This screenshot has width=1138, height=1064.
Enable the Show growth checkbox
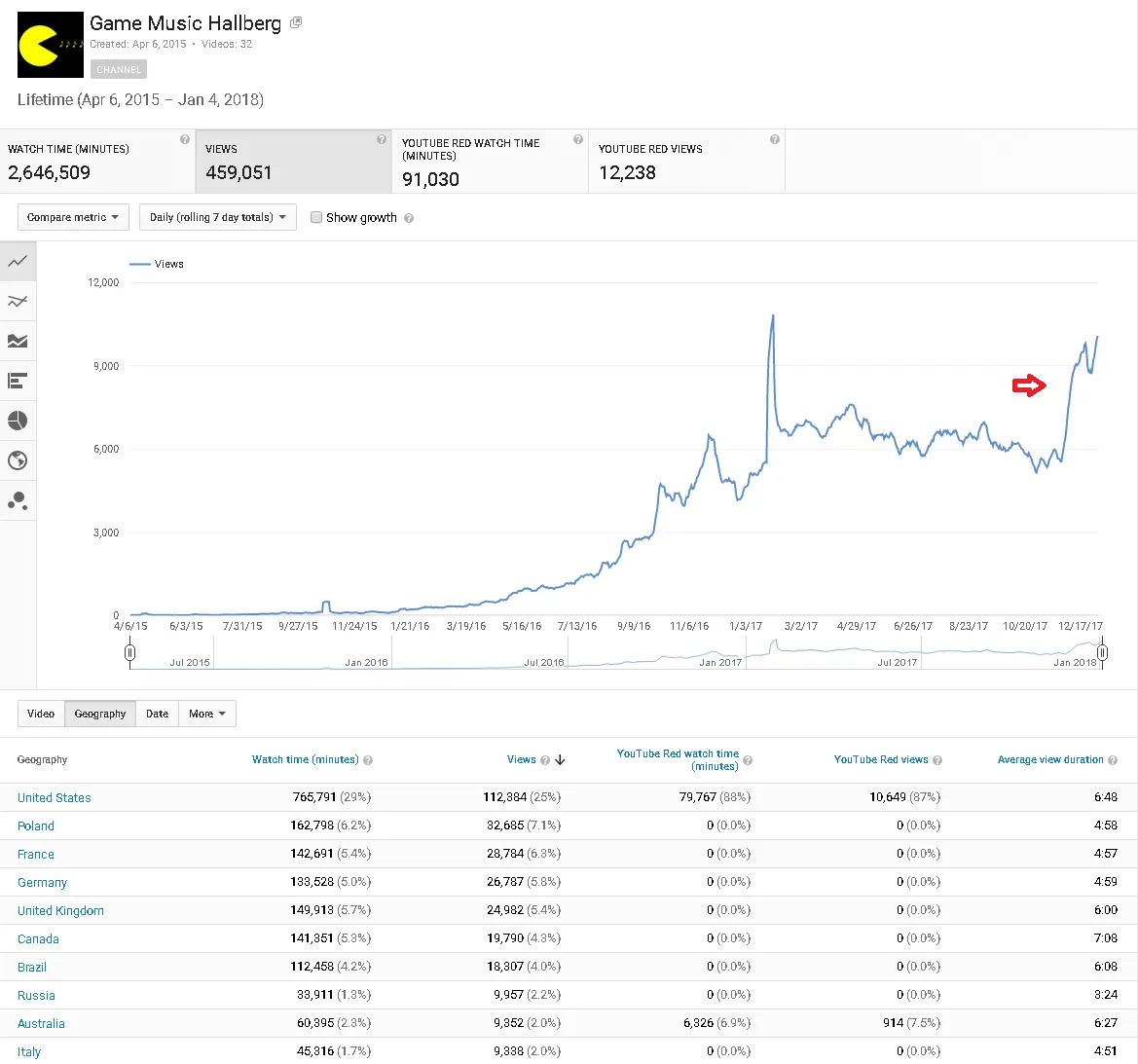[x=316, y=217]
